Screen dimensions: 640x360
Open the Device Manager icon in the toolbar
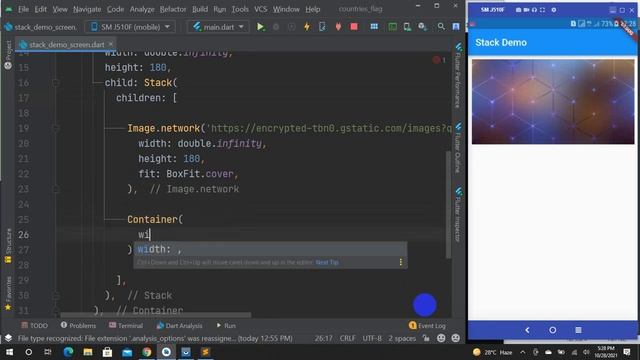[x=407, y=27]
